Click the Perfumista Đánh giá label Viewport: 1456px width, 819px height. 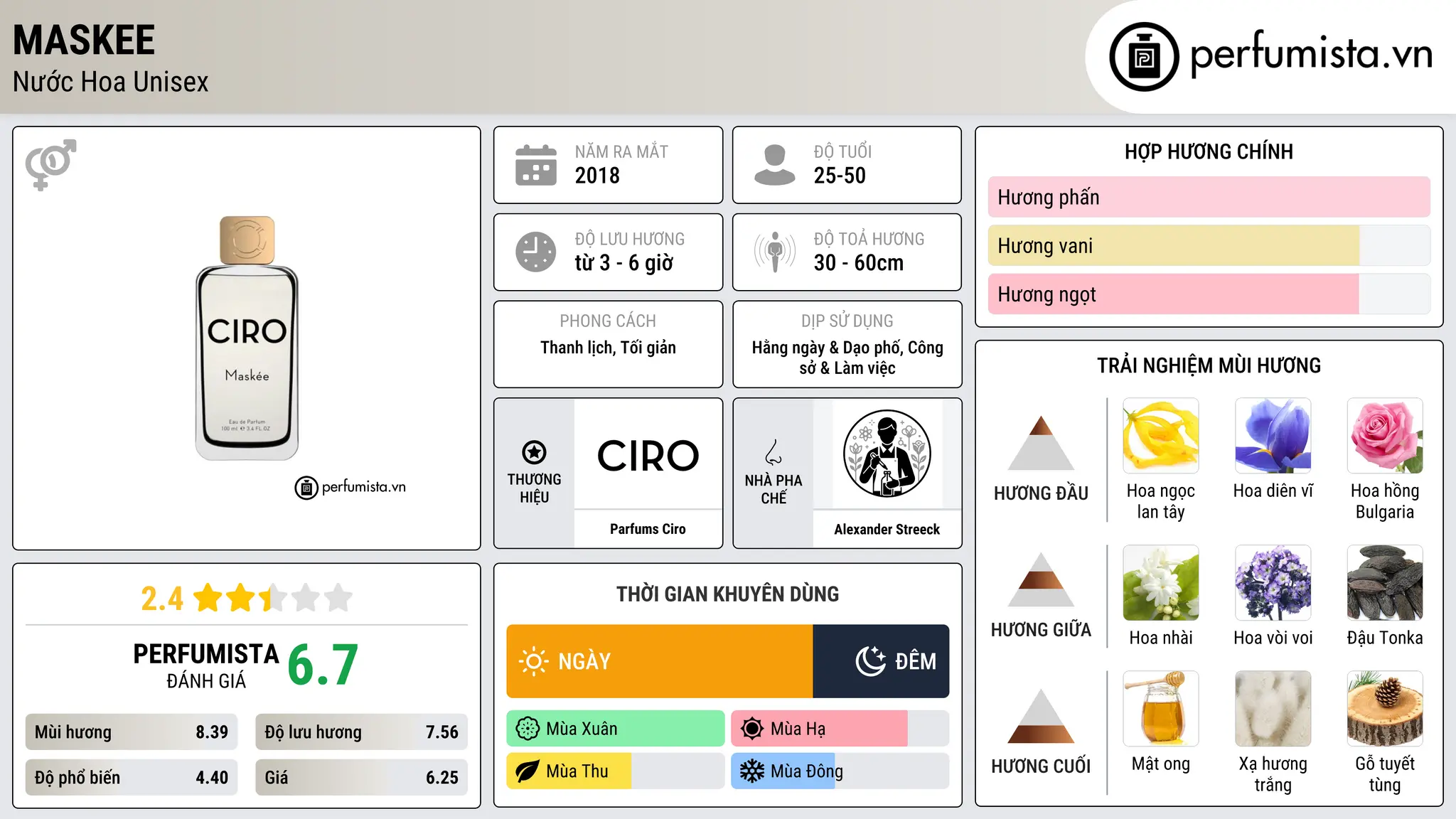click(206, 665)
